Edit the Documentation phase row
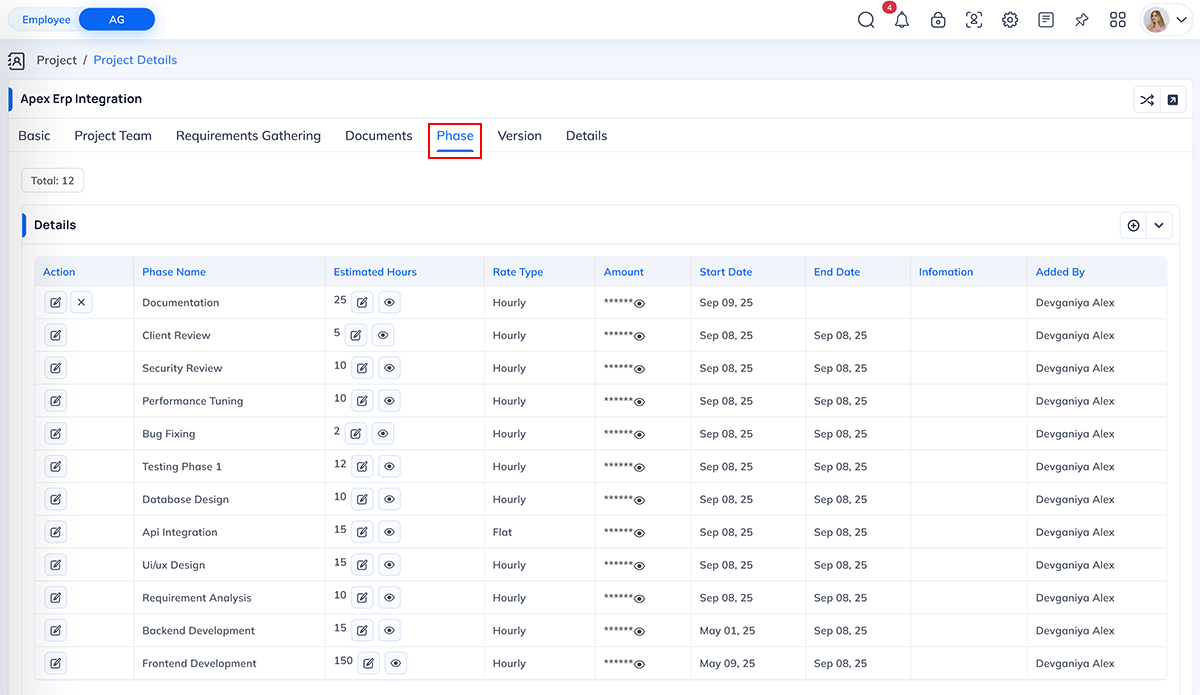The height and width of the screenshot is (695, 1200). point(56,302)
